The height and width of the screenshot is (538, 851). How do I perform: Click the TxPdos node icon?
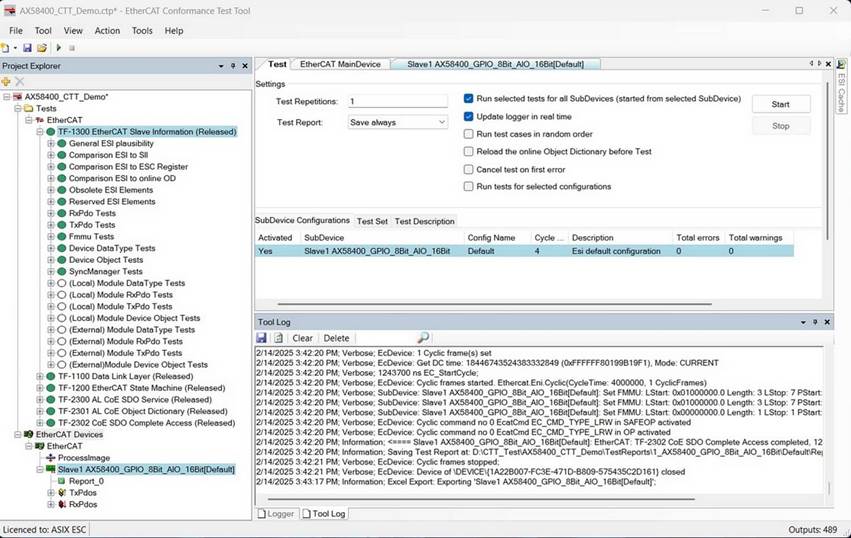click(x=62, y=492)
